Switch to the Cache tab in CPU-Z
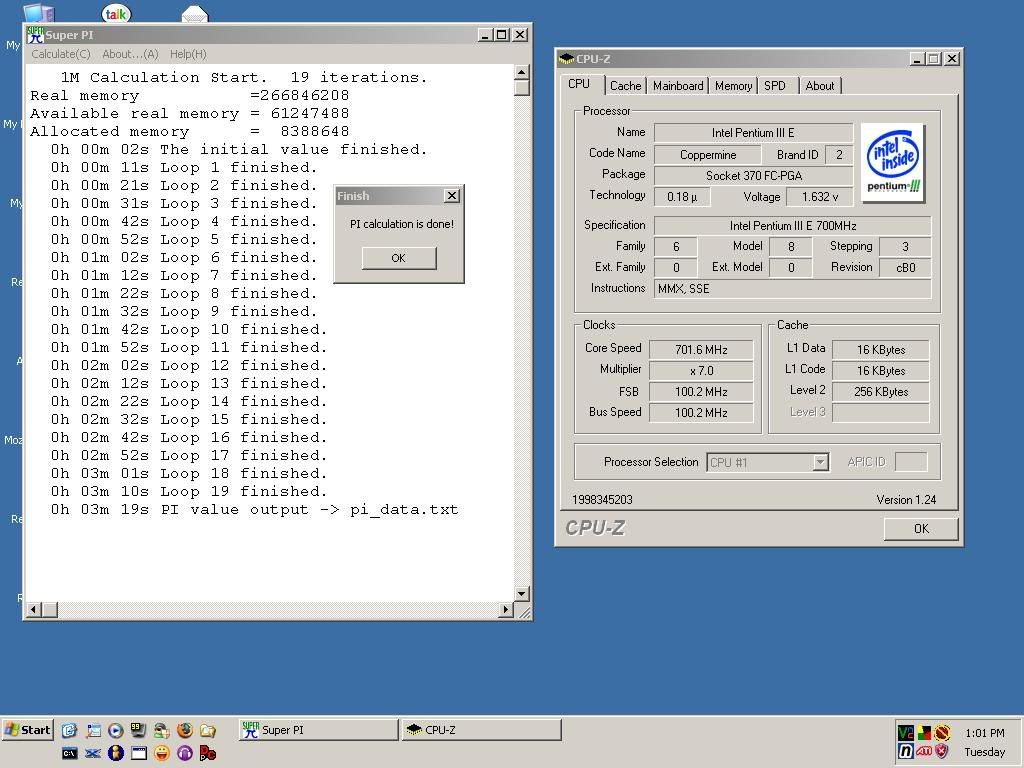The width and height of the screenshot is (1024, 768). [x=626, y=86]
